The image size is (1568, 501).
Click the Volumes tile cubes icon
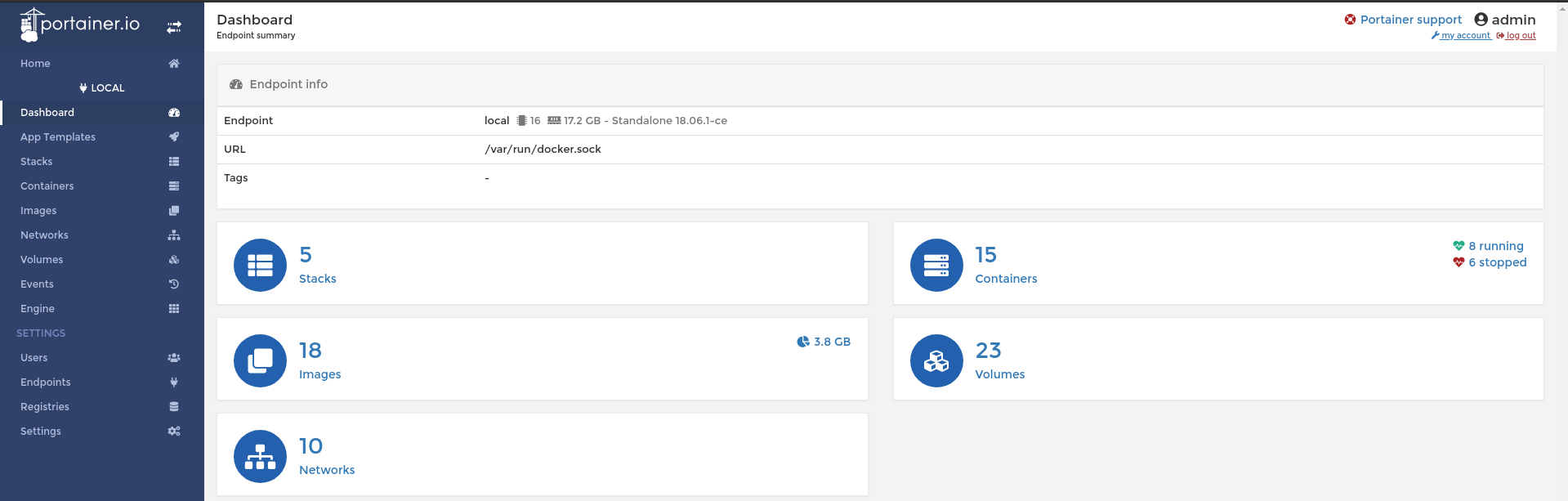coord(936,360)
